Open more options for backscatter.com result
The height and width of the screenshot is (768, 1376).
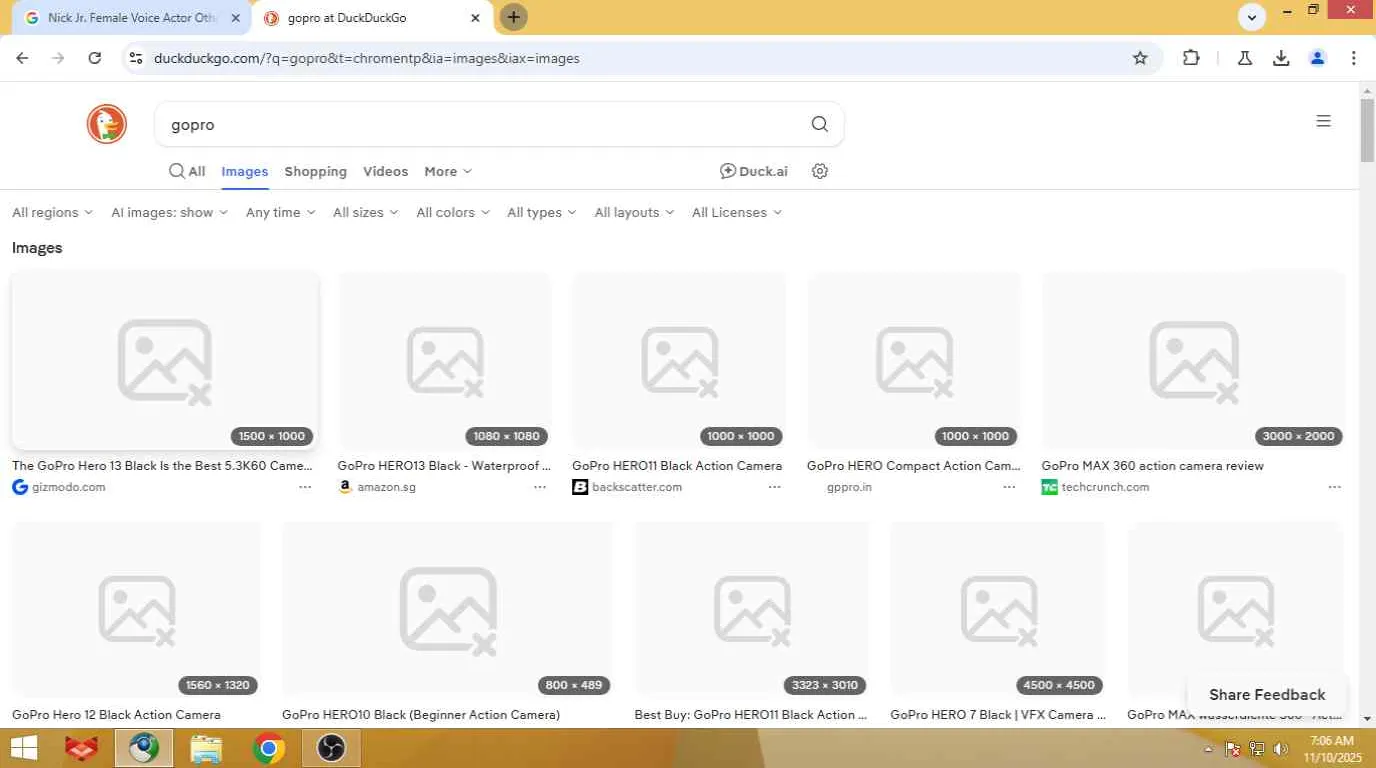(x=774, y=487)
